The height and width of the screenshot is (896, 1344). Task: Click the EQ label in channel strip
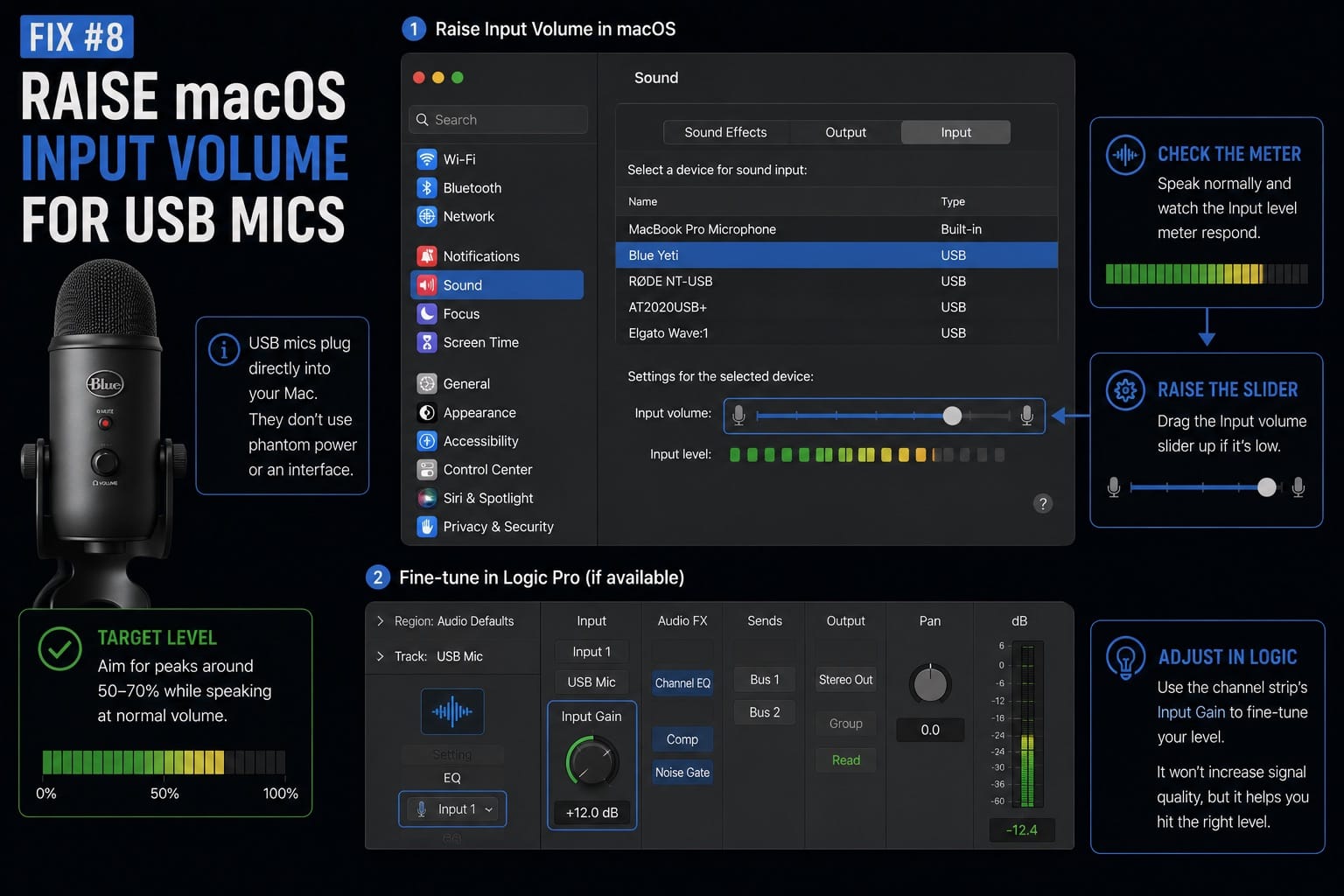pyautogui.click(x=452, y=778)
